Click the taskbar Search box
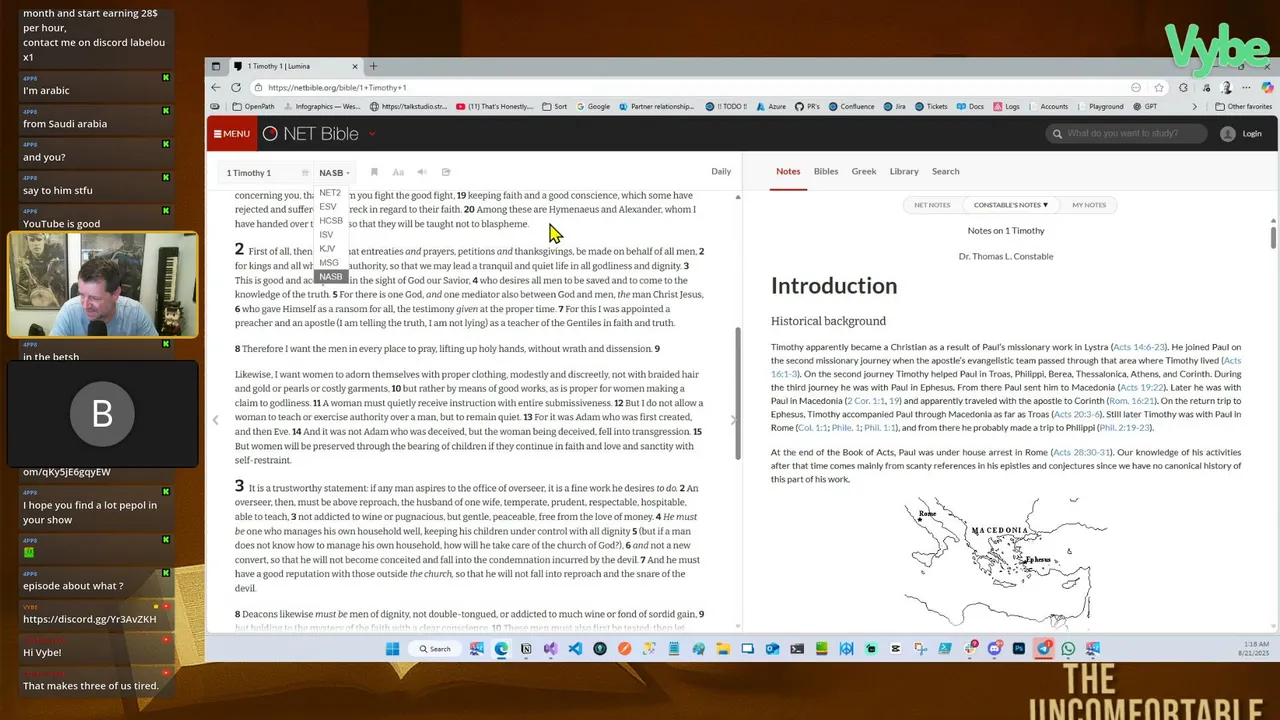Viewport: 1280px width, 720px height. [x=434, y=648]
